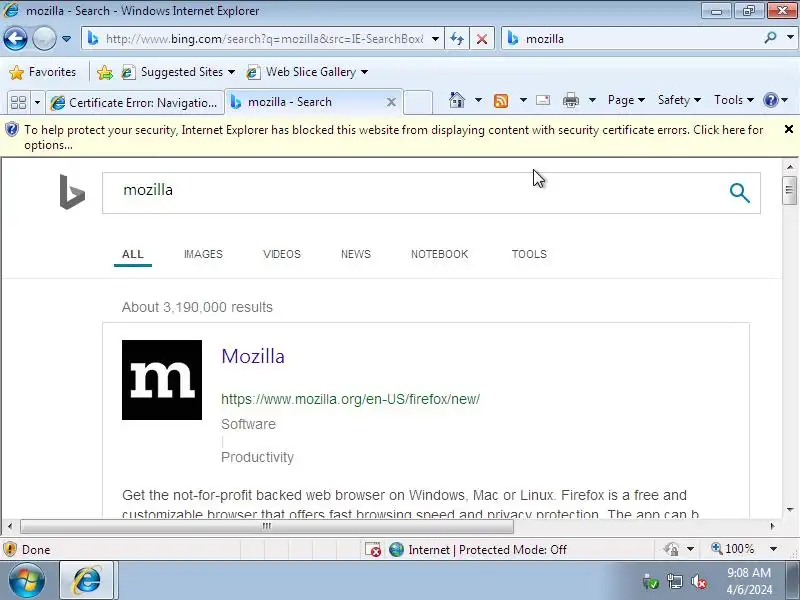This screenshot has height=600, width=800.
Task: Click the Add to Favorites Bar icon
Action: click(105, 72)
